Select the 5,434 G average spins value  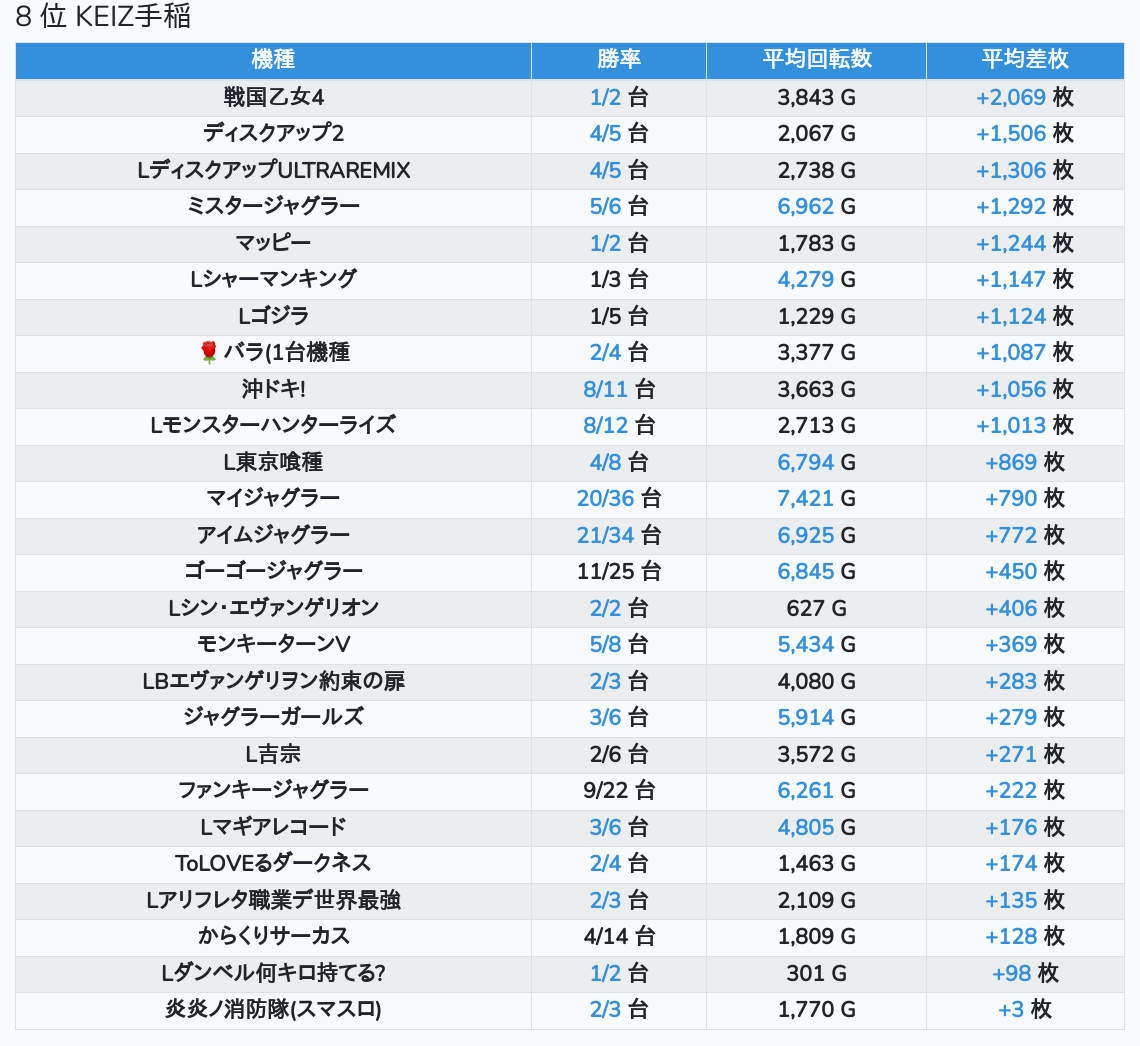click(x=816, y=644)
